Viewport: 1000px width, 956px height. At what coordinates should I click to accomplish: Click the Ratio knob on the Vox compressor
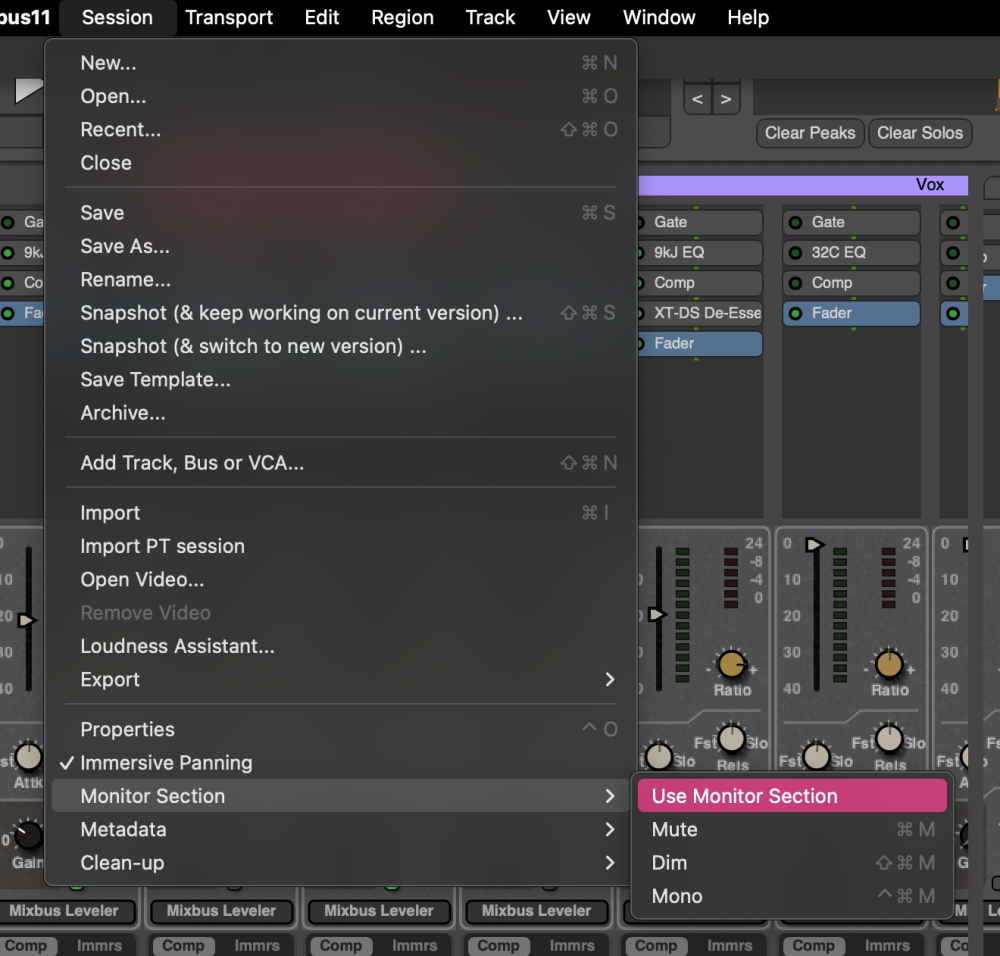click(x=890, y=667)
